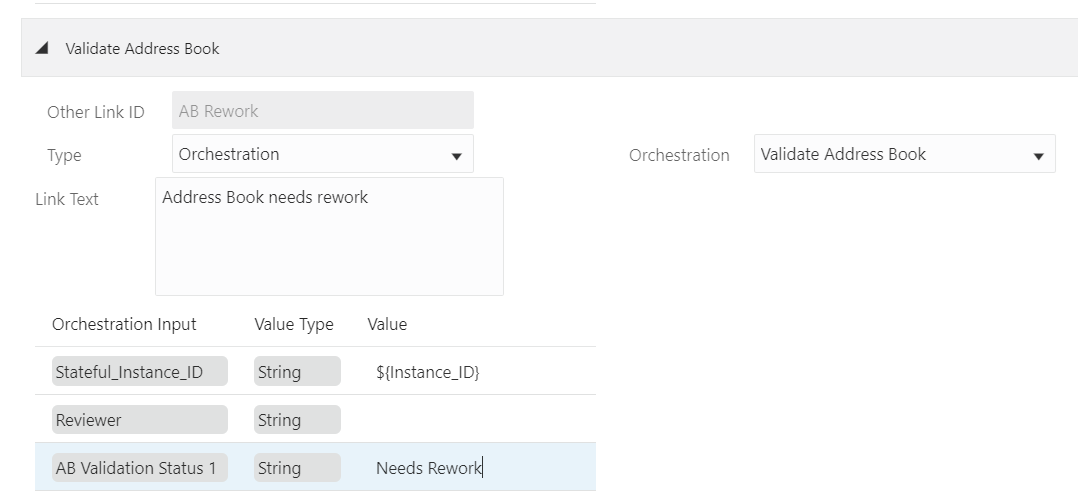The image size is (1078, 504).
Task: Click the Value column header
Action: point(387,324)
